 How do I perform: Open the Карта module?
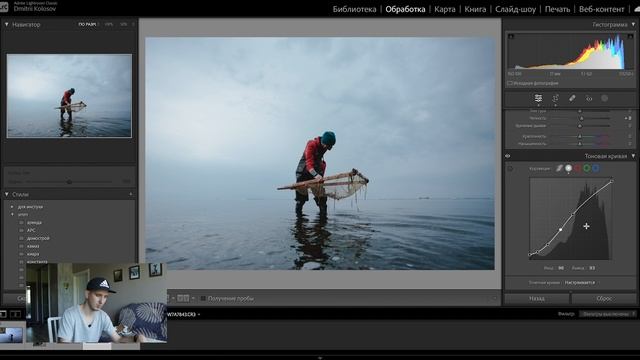pyautogui.click(x=444, y=9)
